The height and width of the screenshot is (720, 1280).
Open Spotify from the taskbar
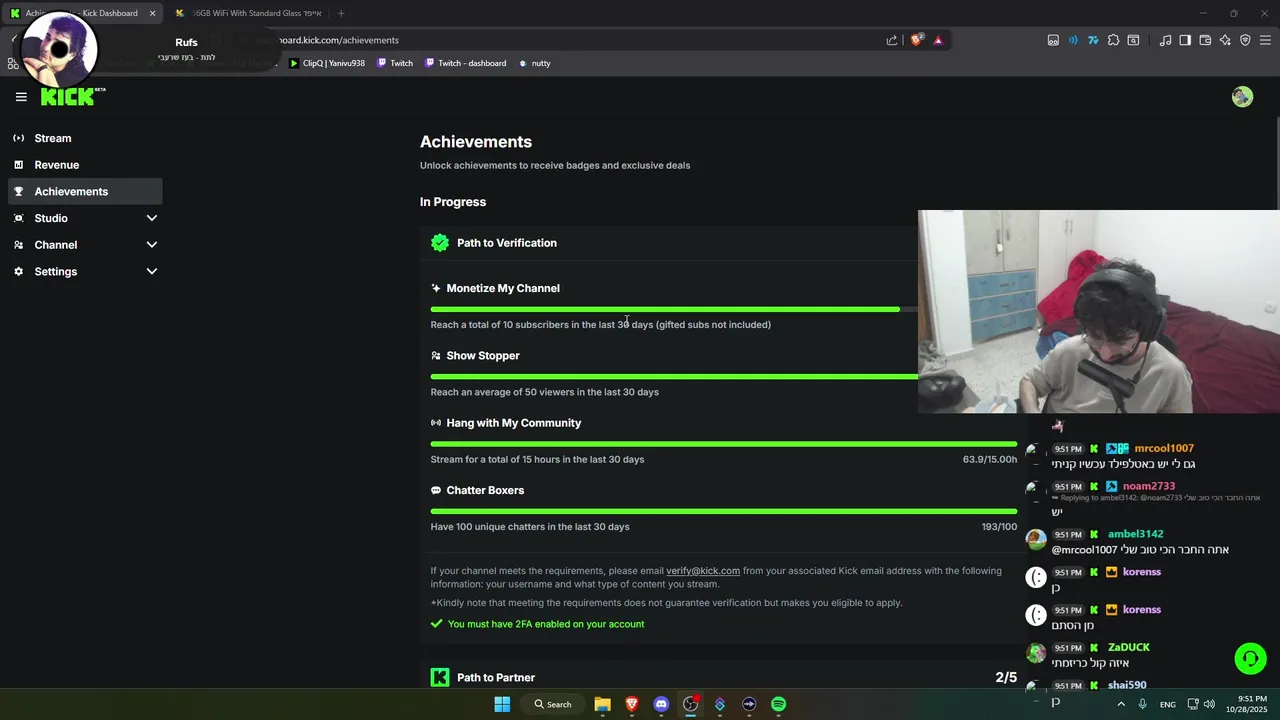[778, 704]
